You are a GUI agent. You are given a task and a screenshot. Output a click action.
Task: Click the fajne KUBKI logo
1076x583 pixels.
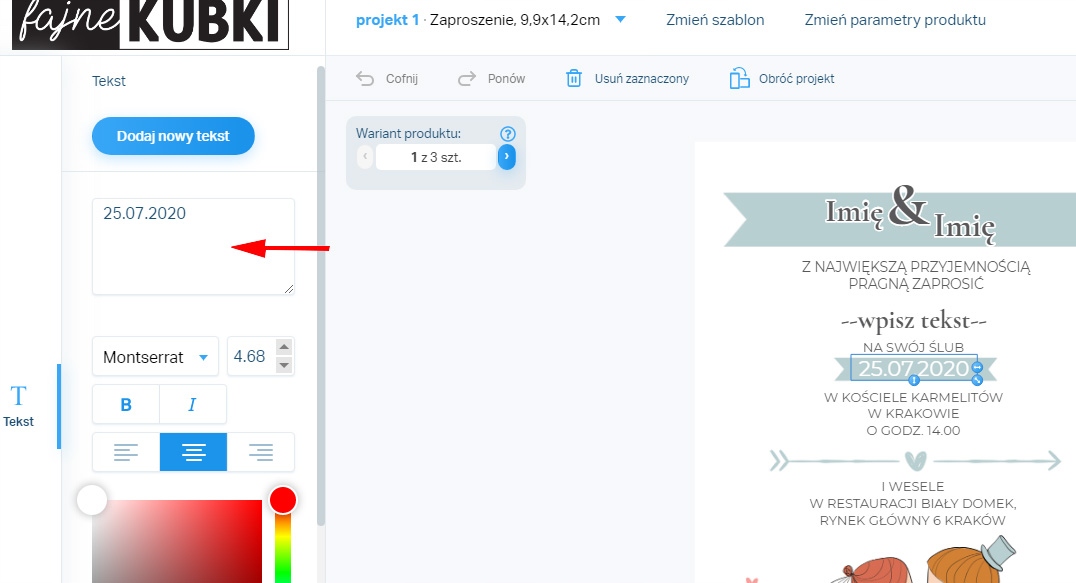click(150, 23)
